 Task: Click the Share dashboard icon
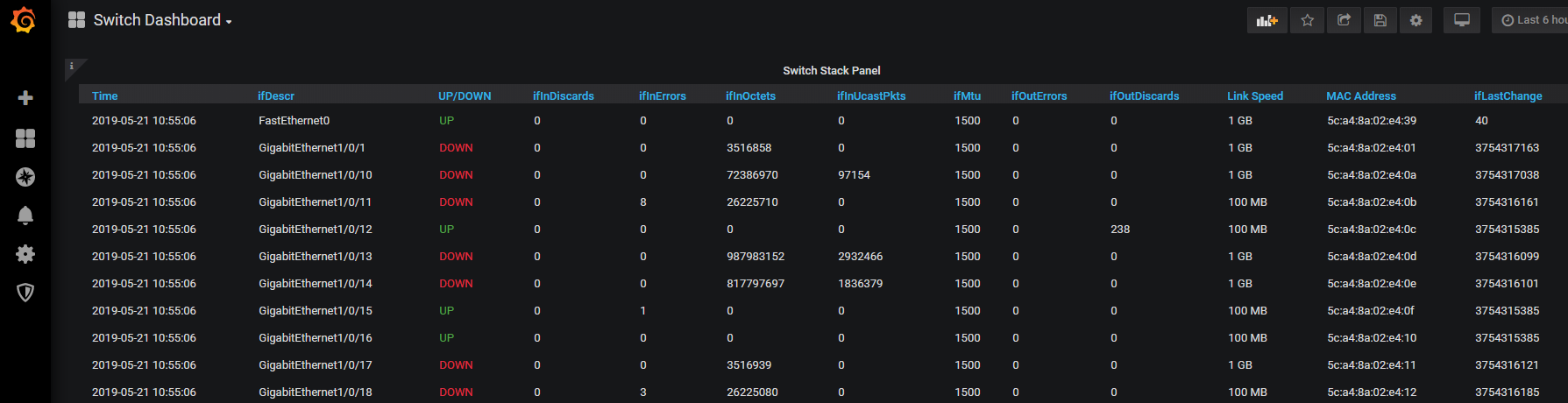(1344, 20)
